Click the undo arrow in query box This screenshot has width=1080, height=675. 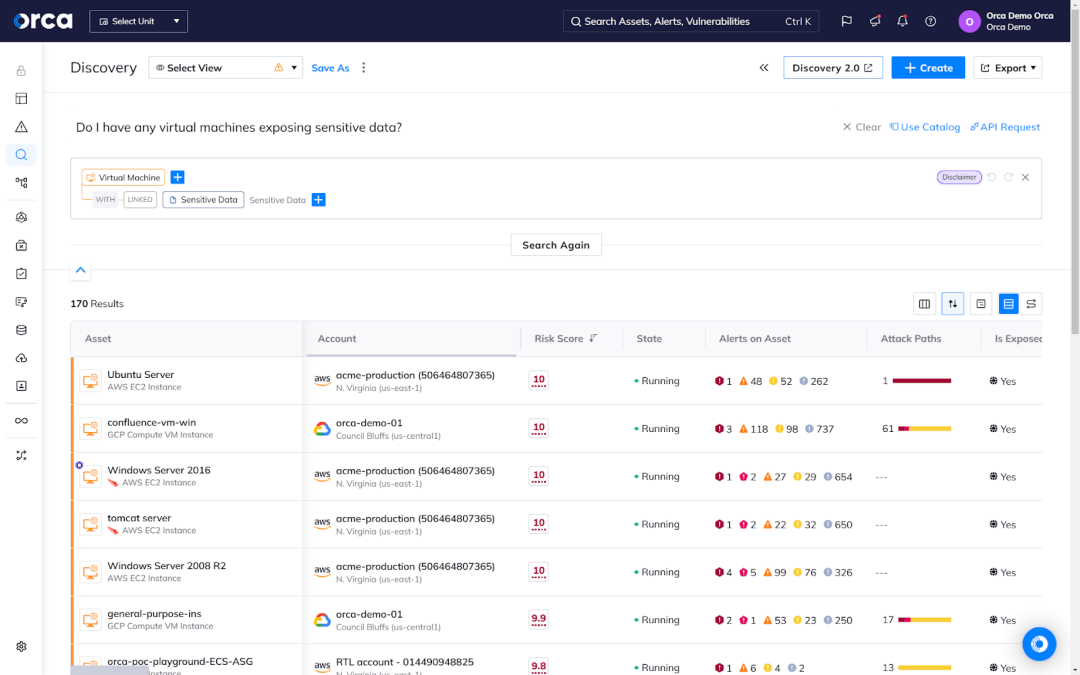click(x=992, y=177)
